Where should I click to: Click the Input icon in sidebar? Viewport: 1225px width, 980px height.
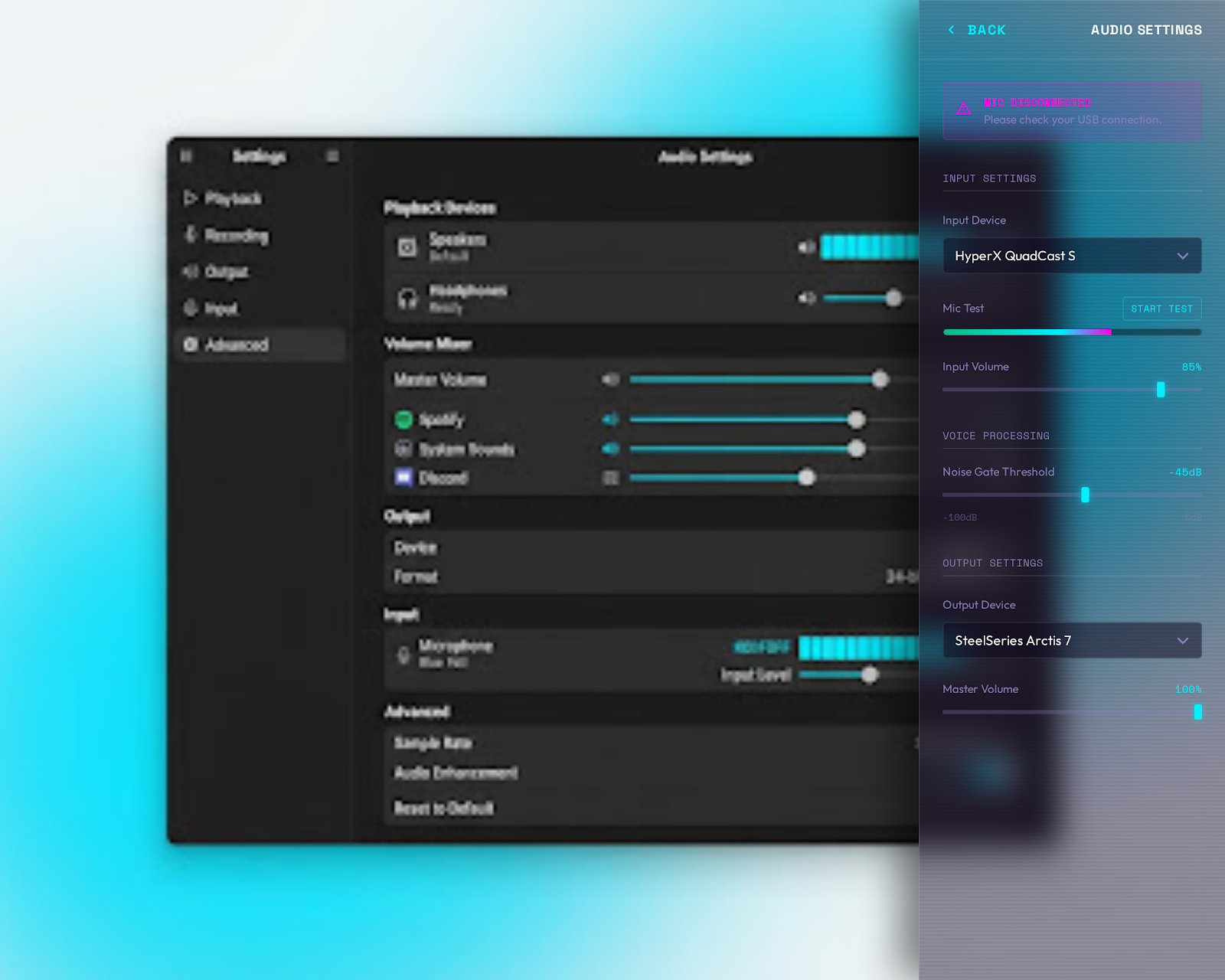190,308
